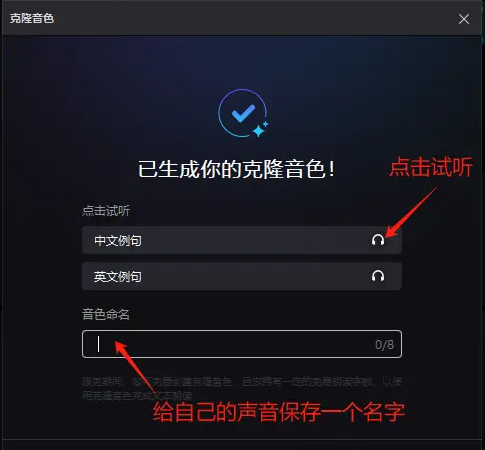The image size is (485, 450).
Task: Click the dialog title bar area
Action: pos(242,19)
